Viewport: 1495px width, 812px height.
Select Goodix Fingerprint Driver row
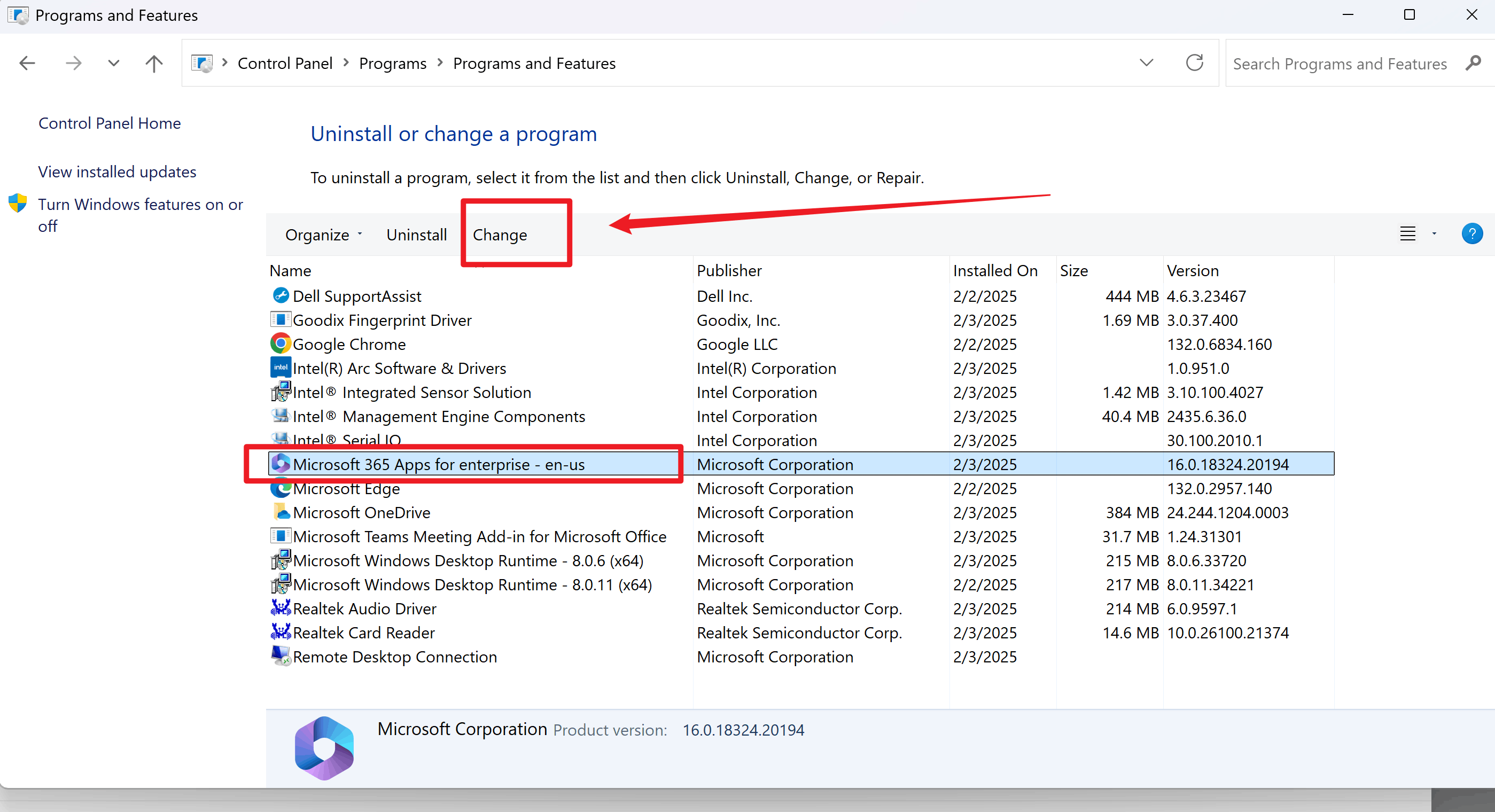(x=801, y=320)
